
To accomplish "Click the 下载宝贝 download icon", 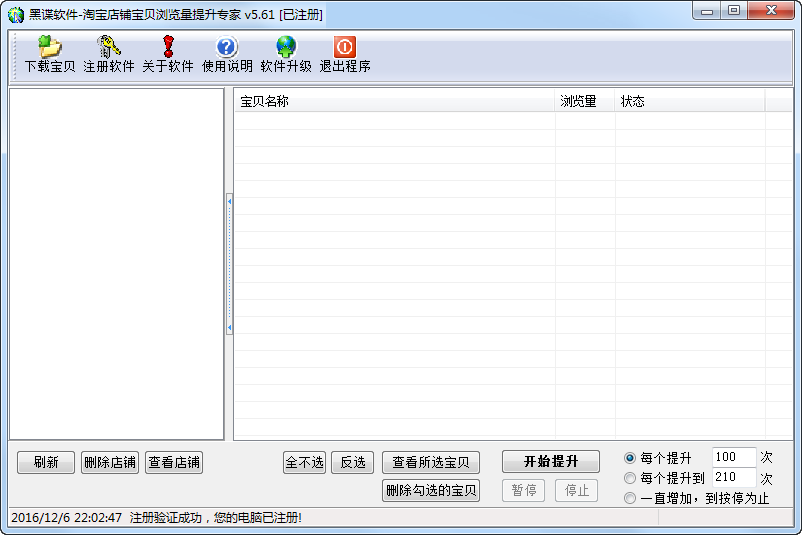I will tap(50, 47).
